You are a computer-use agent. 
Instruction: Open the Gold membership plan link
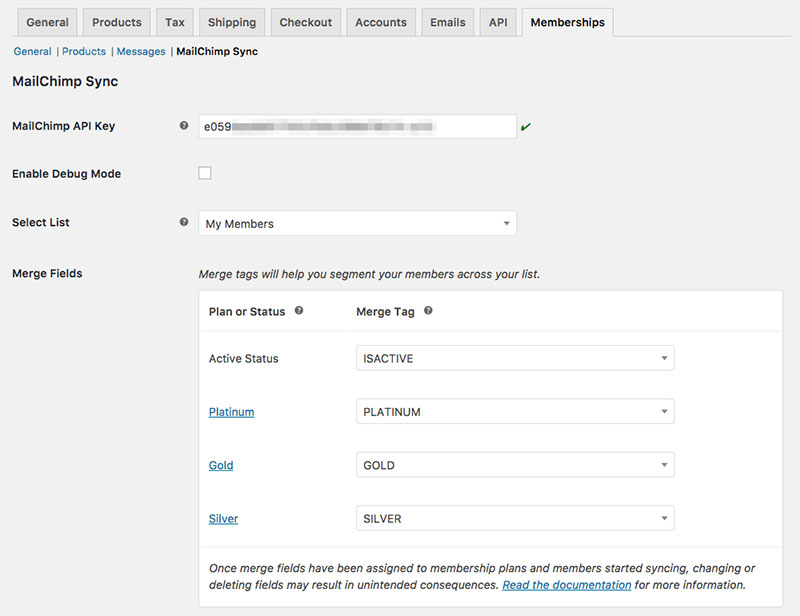click(x=221, y=465)
